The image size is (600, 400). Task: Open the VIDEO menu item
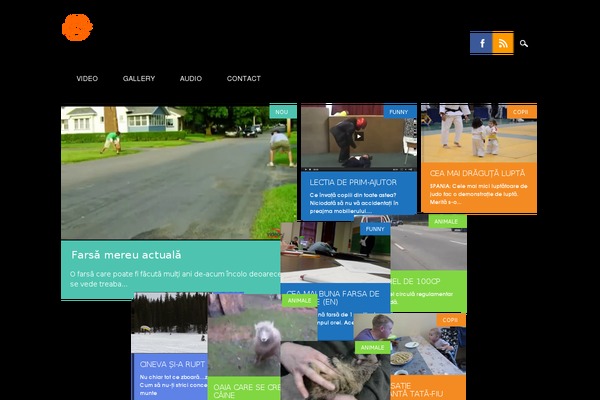[x=87, y=78]
